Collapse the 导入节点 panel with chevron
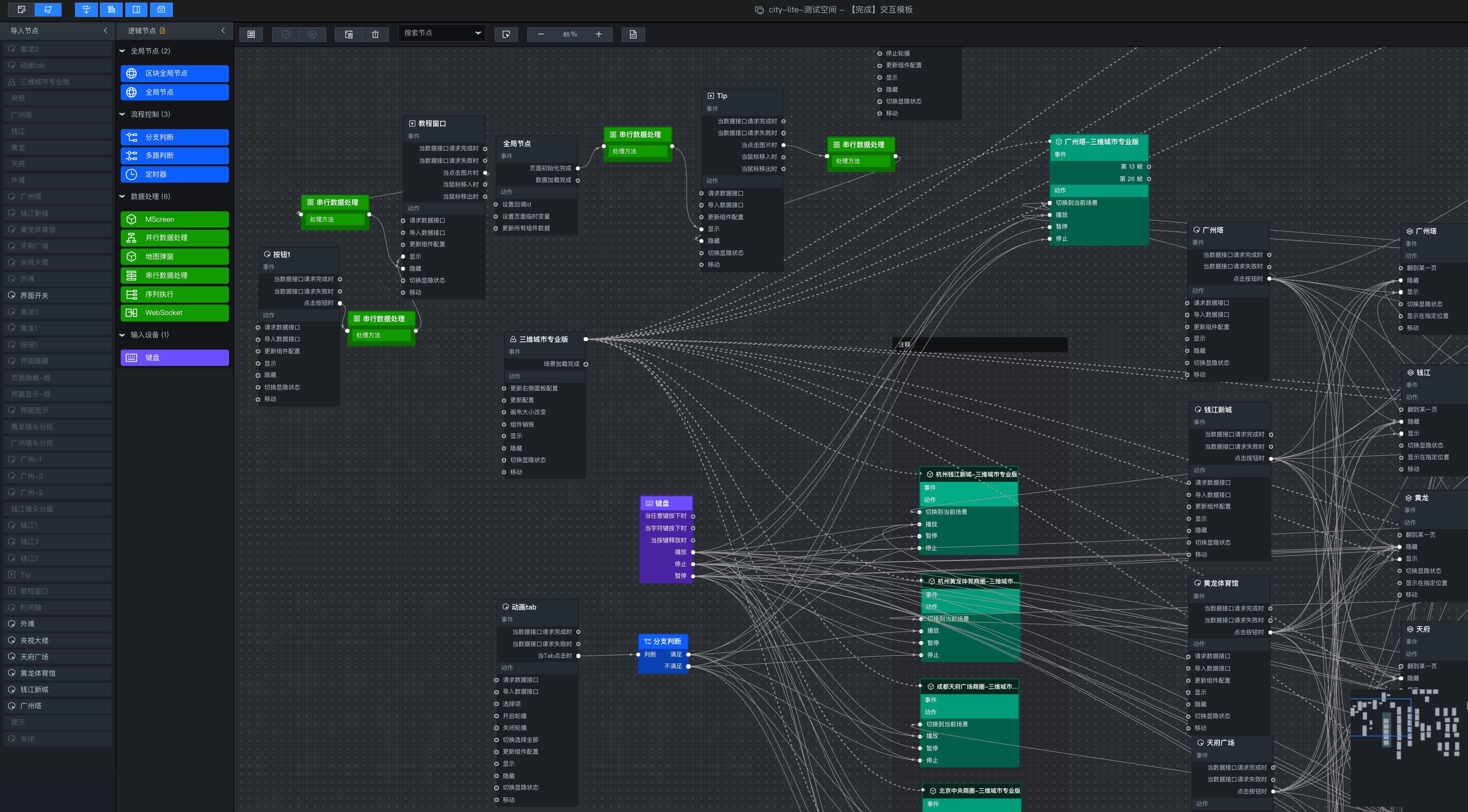Viewport: 1468px width, 812px height. (105, 31)
